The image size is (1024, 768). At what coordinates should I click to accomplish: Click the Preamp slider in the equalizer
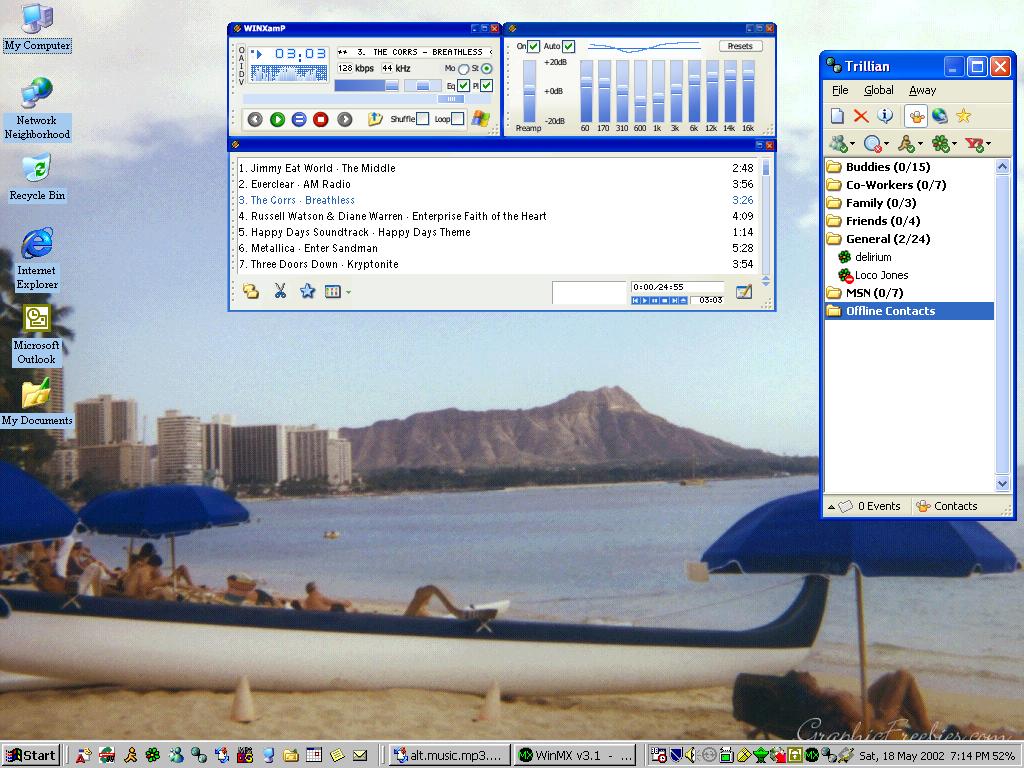point(529,90)
